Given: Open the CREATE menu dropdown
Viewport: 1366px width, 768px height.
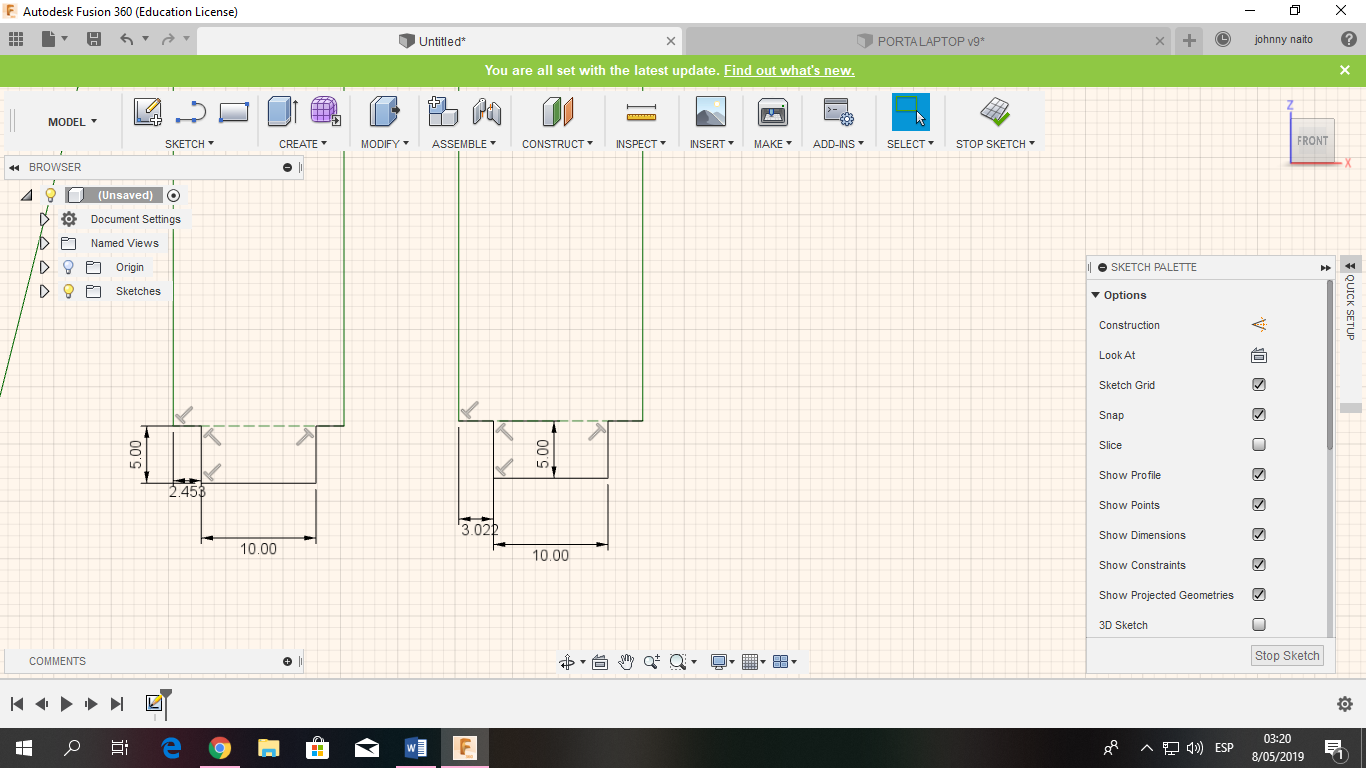Looking at the screenshot, I should [303, 144].
